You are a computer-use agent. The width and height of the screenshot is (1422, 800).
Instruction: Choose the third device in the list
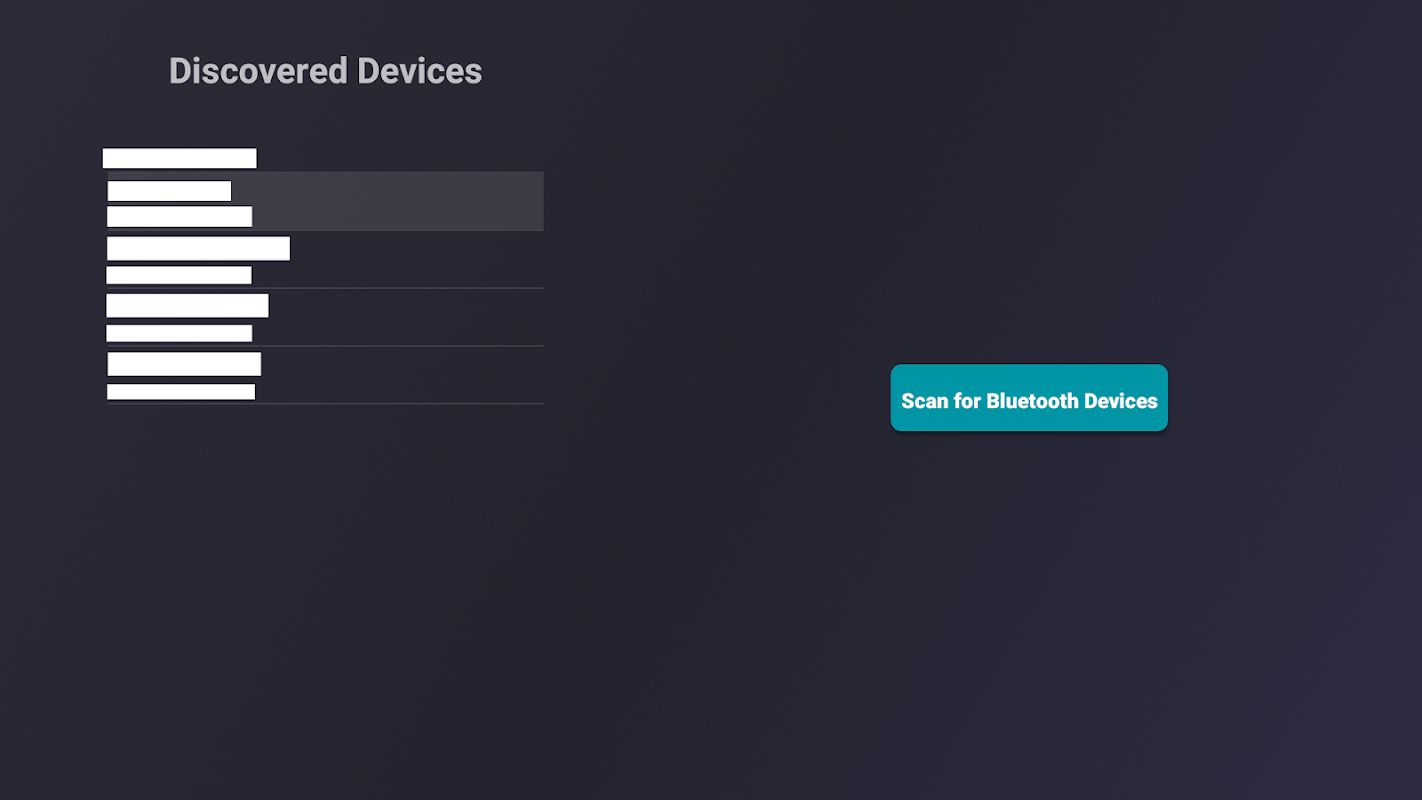coord(325,318)
